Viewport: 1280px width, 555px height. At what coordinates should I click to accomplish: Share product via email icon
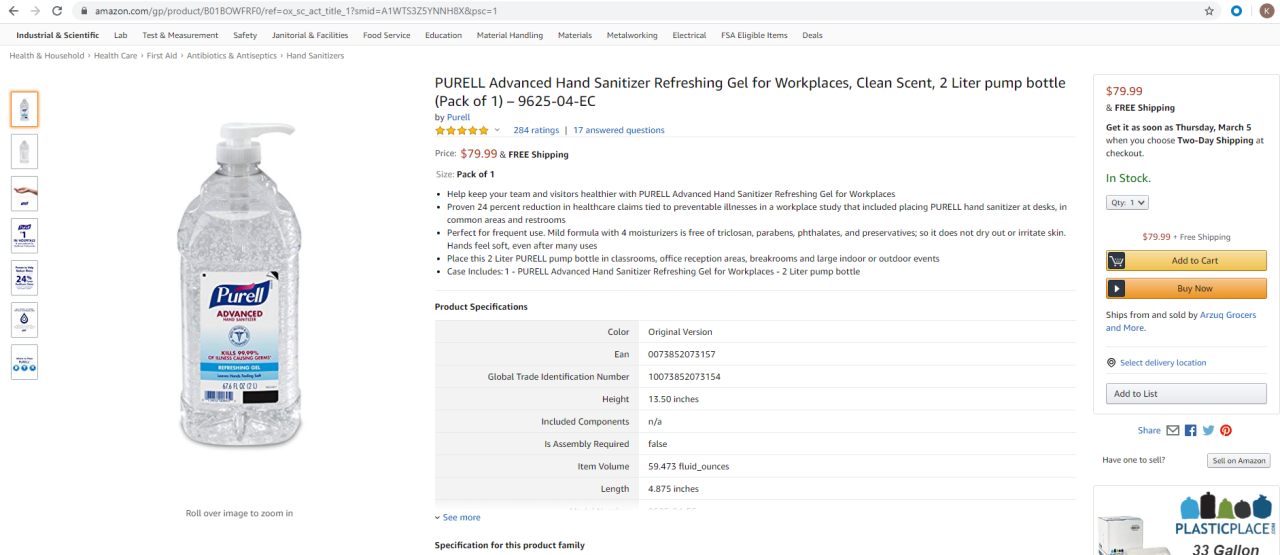(1173, 430)
